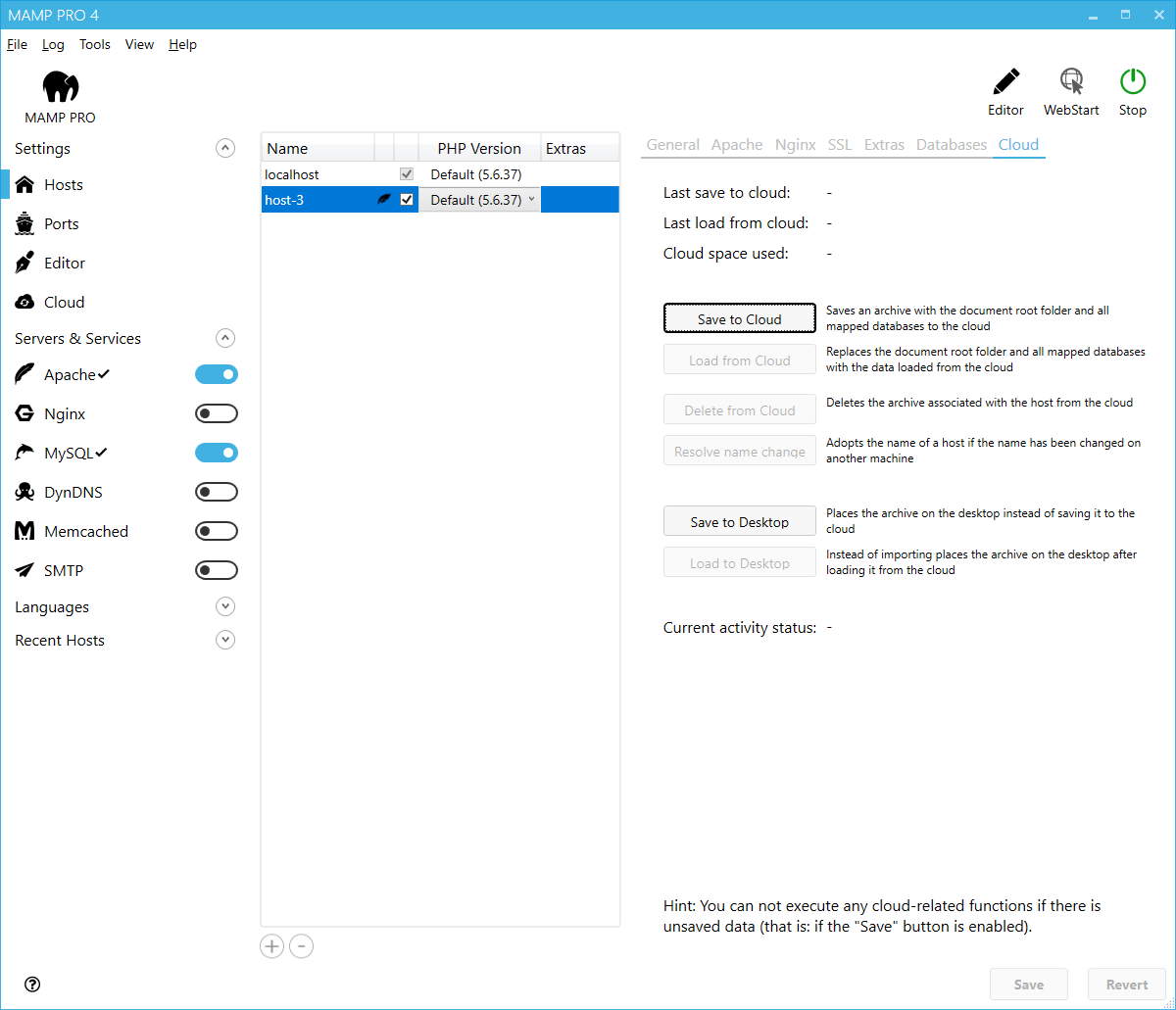Expand the Languages section

(x=225, y=607)
